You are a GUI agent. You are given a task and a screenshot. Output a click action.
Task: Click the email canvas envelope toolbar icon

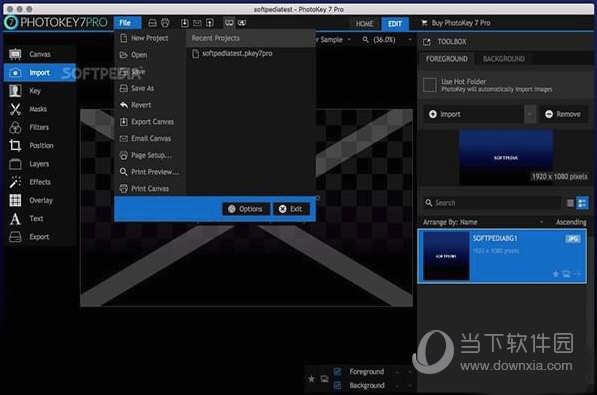click(x=197, y=23)
